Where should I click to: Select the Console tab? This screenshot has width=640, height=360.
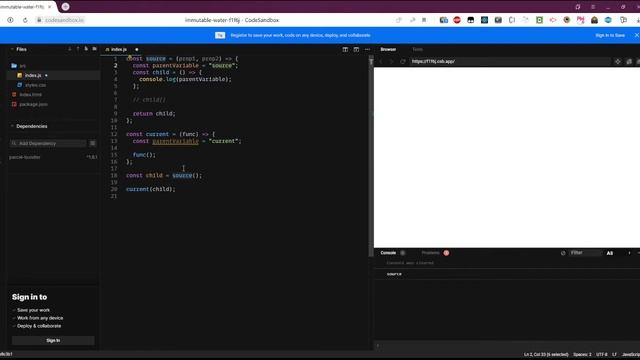tap(388, 253)
